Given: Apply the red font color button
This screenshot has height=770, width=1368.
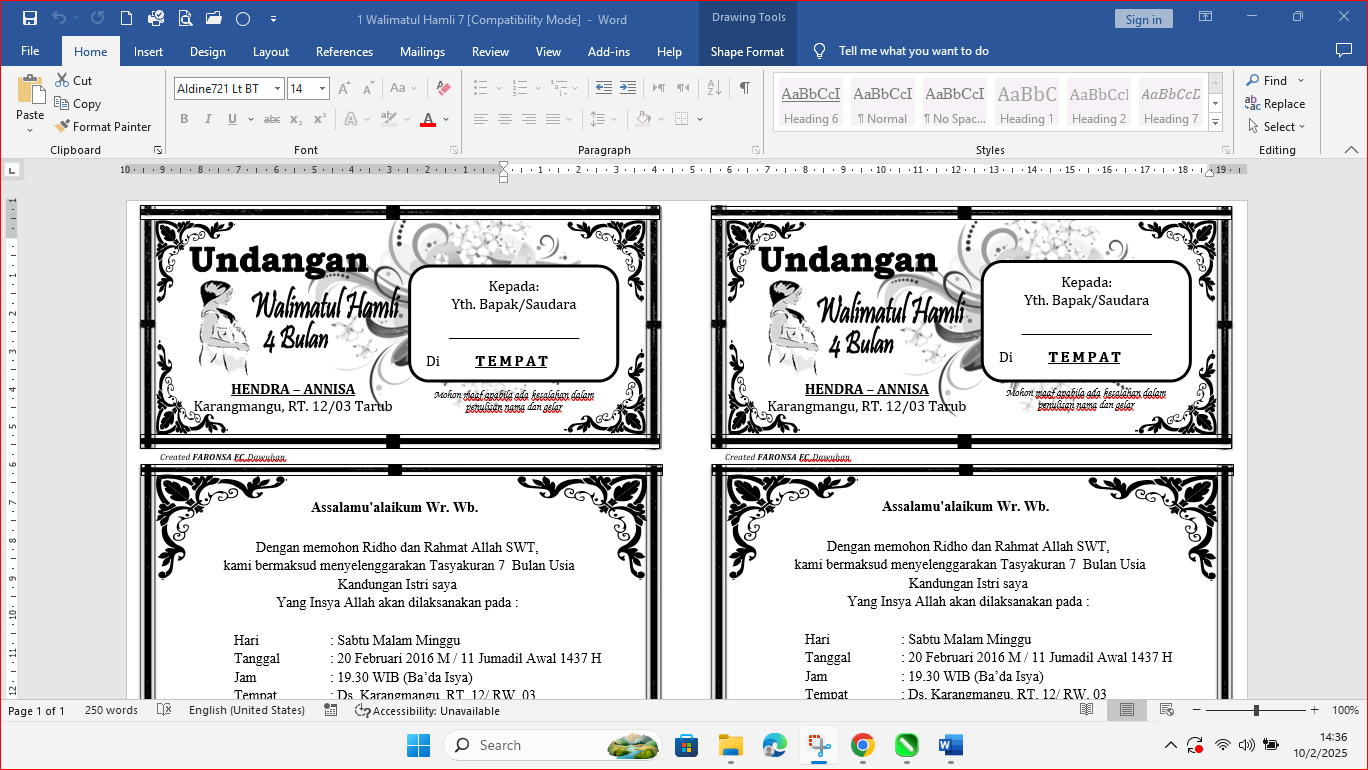Looking at the screenshot, I should point(428,119).
